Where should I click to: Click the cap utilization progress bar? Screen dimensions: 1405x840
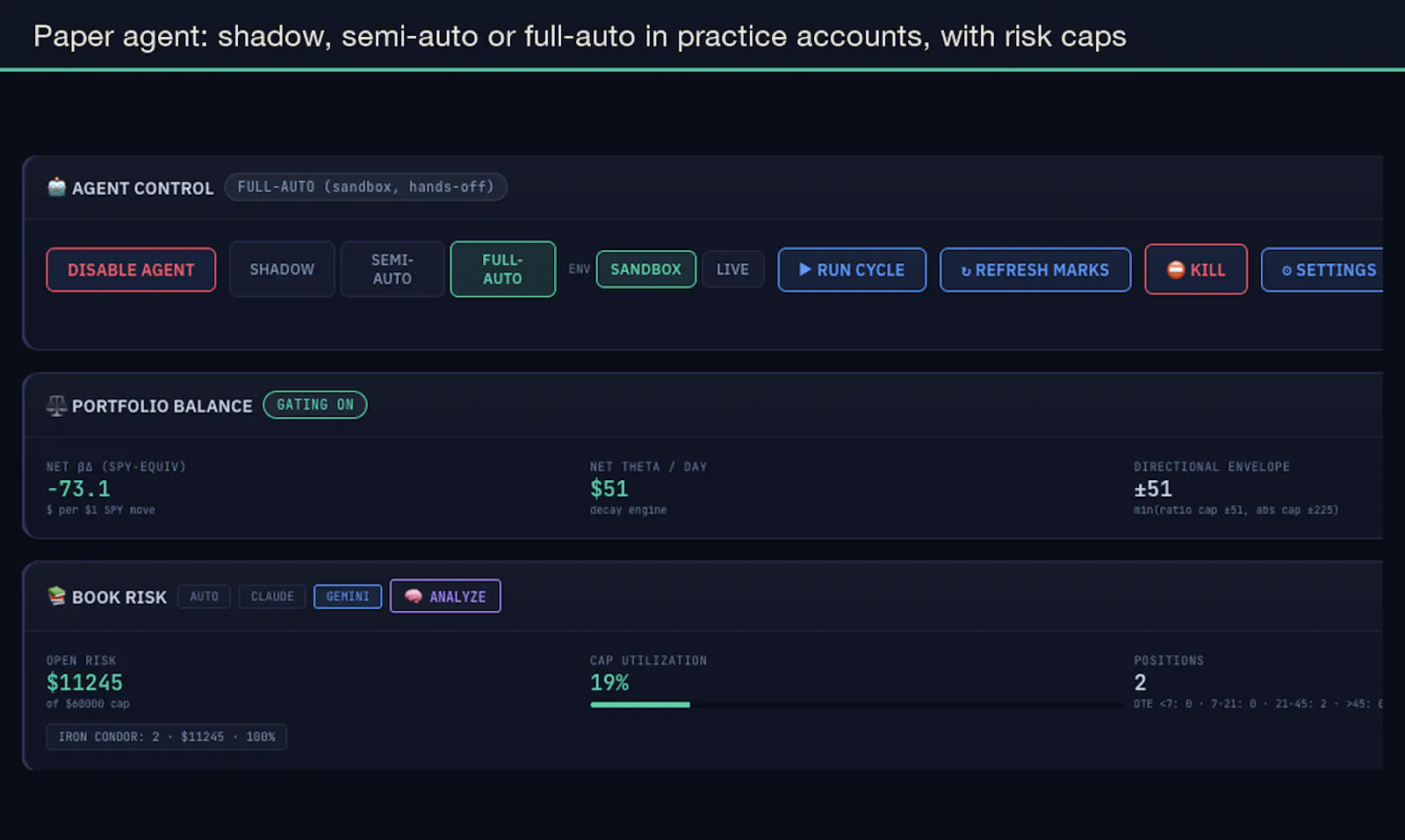[856, 704]
